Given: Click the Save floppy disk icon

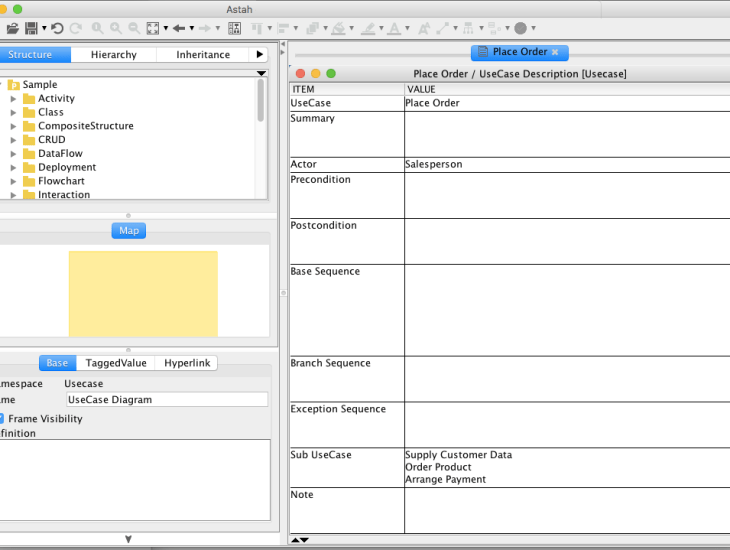Looking at the screenshot, I should (31, 28).
